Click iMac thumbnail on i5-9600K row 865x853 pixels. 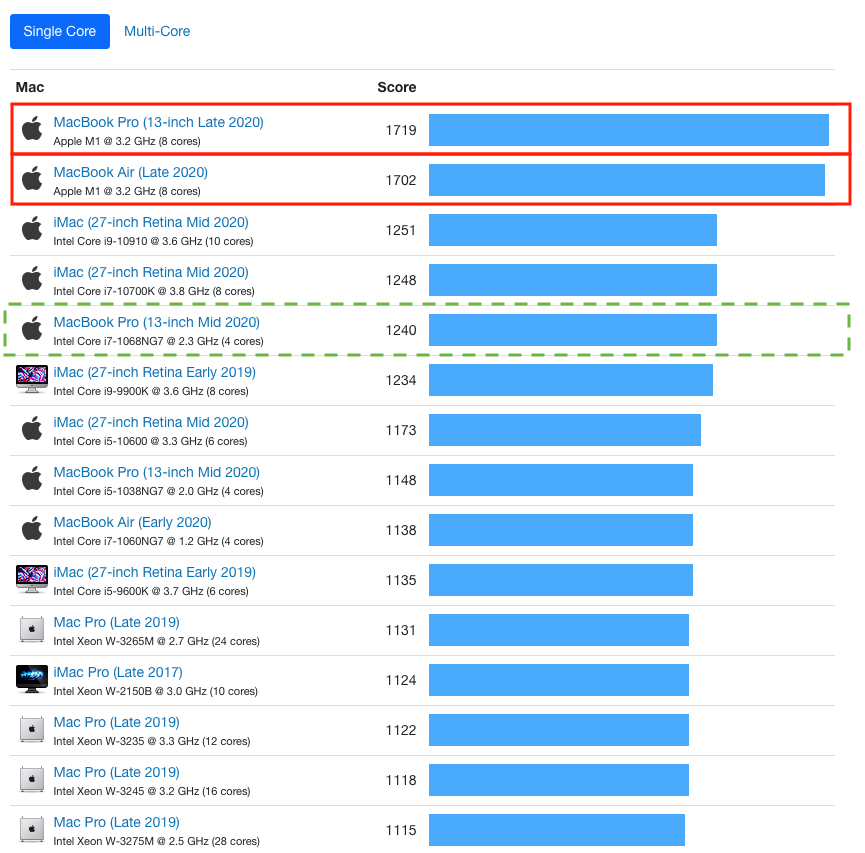click(x=32, y=579)
